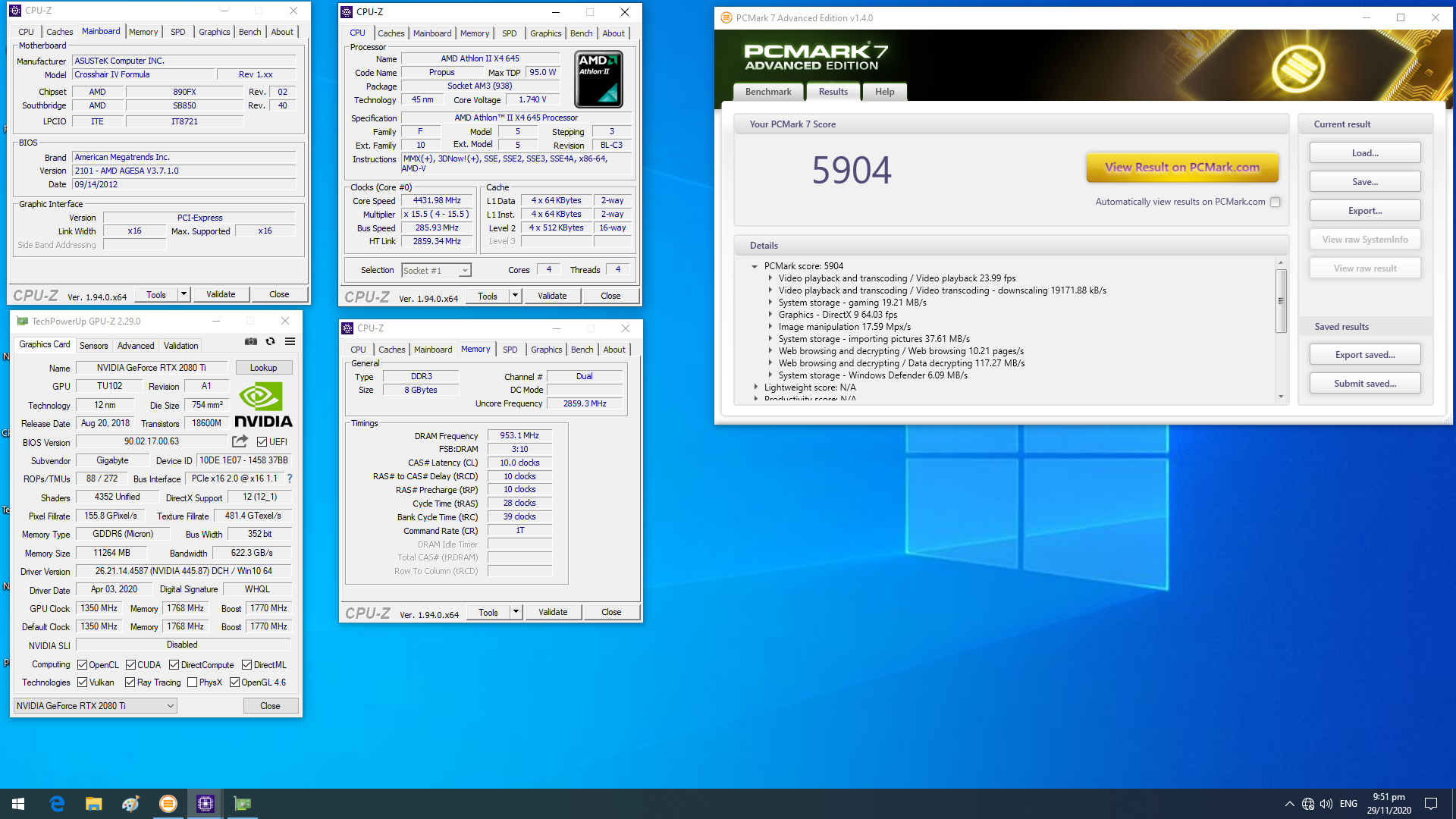Viewport: 1456px width, 819px height.
Task: Open the Advanced tab in GPU-Z
Action: [136, 346]
